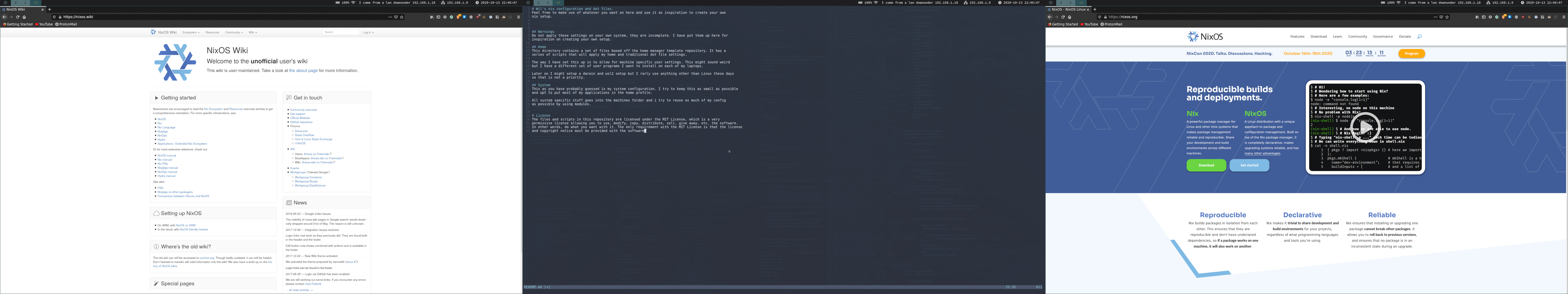Open the FAQ link under See also

[160, 188]
